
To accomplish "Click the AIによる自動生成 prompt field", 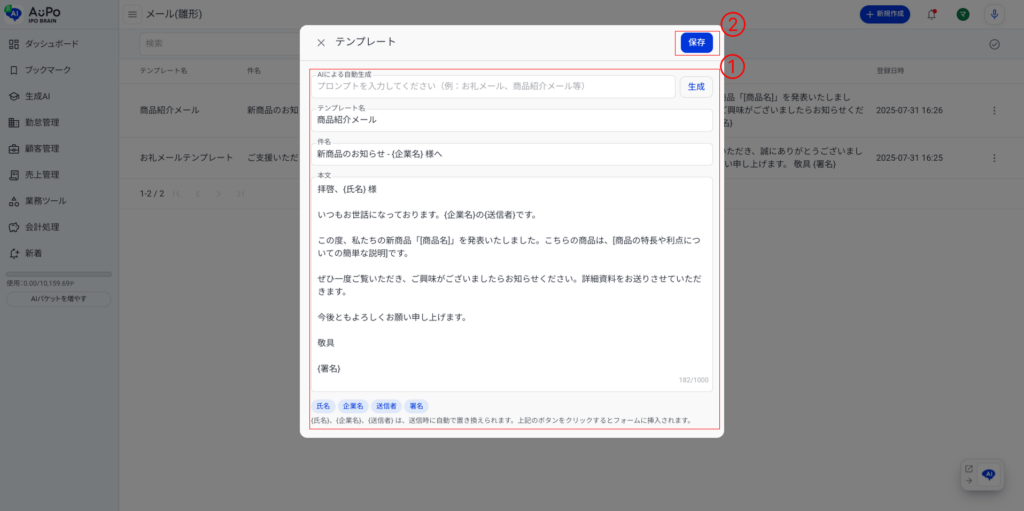I will pyautogui.click(x=494, y=87).
